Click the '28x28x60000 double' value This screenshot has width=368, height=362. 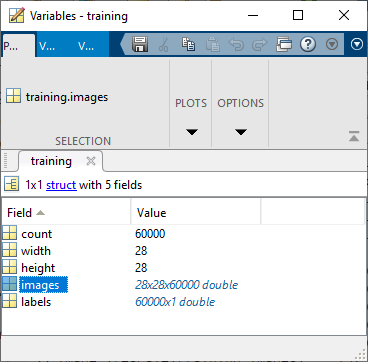point(187,285)
